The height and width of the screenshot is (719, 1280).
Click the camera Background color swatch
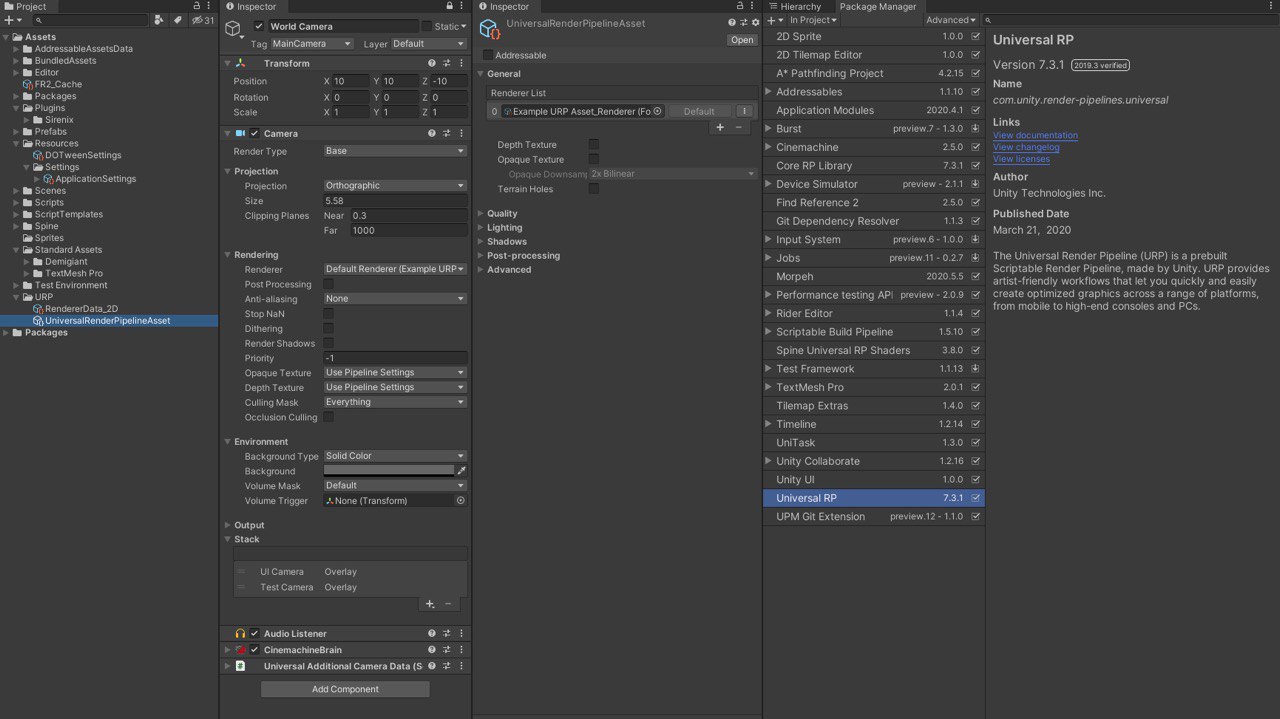[389, 470]
